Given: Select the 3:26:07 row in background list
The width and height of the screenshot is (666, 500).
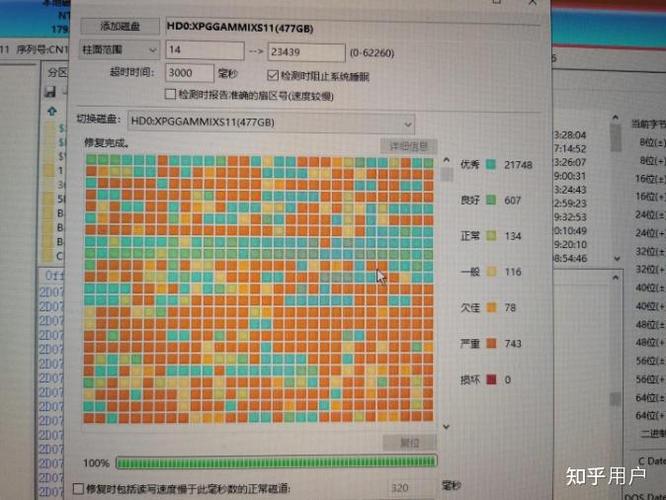Looking at the screenshot, I should 570,163.
